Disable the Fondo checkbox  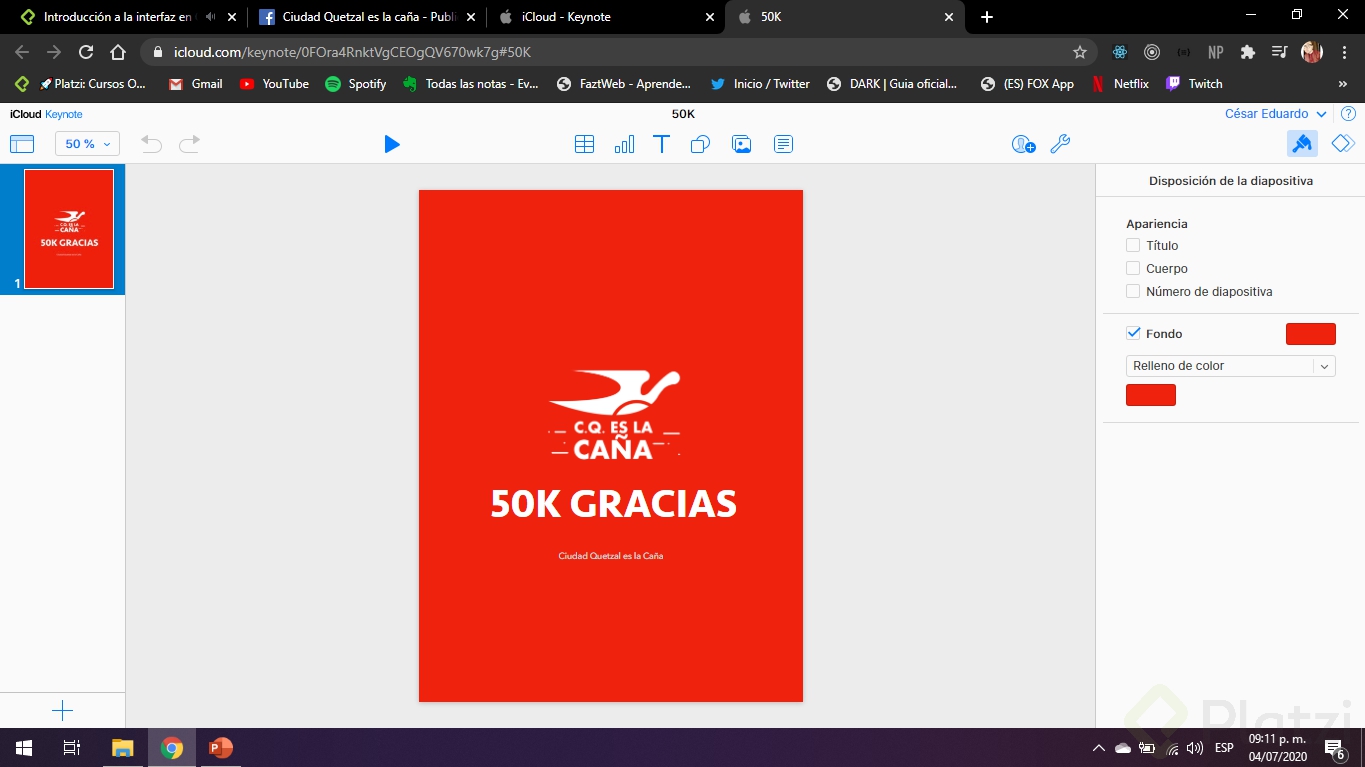click(1133, 333)
